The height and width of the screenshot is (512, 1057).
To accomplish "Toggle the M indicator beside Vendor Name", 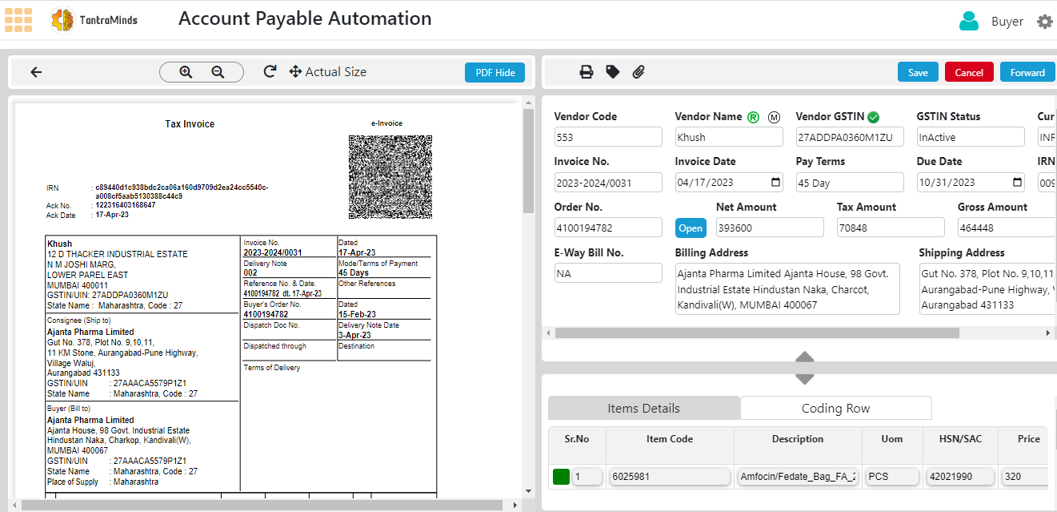I will click(x=774, y=117).
